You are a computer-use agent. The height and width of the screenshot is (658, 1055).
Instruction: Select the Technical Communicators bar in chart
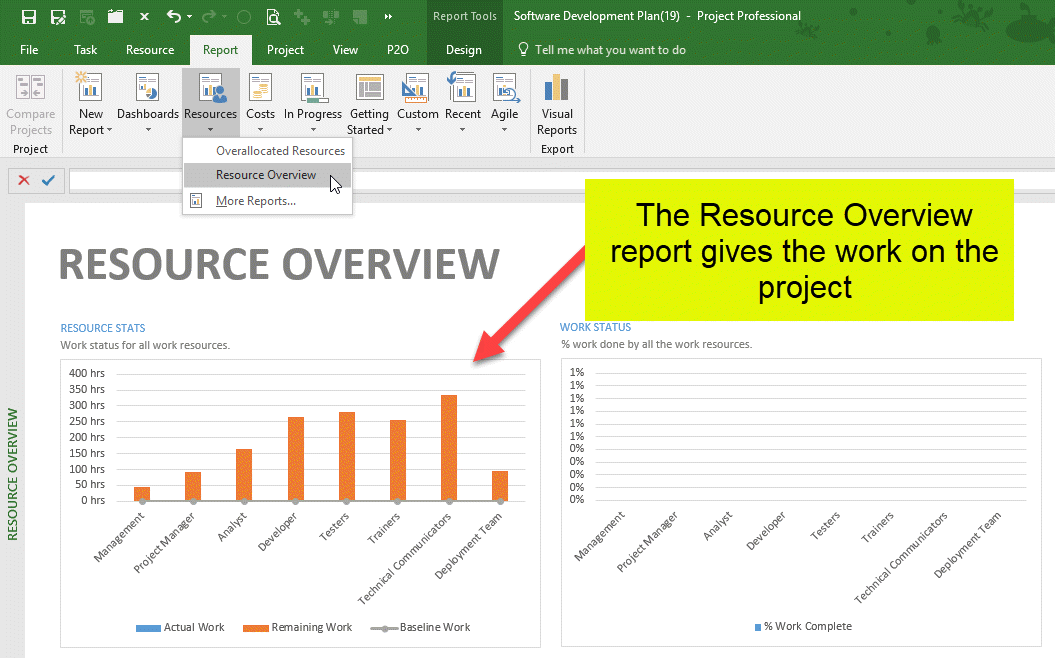click(449, 447)
